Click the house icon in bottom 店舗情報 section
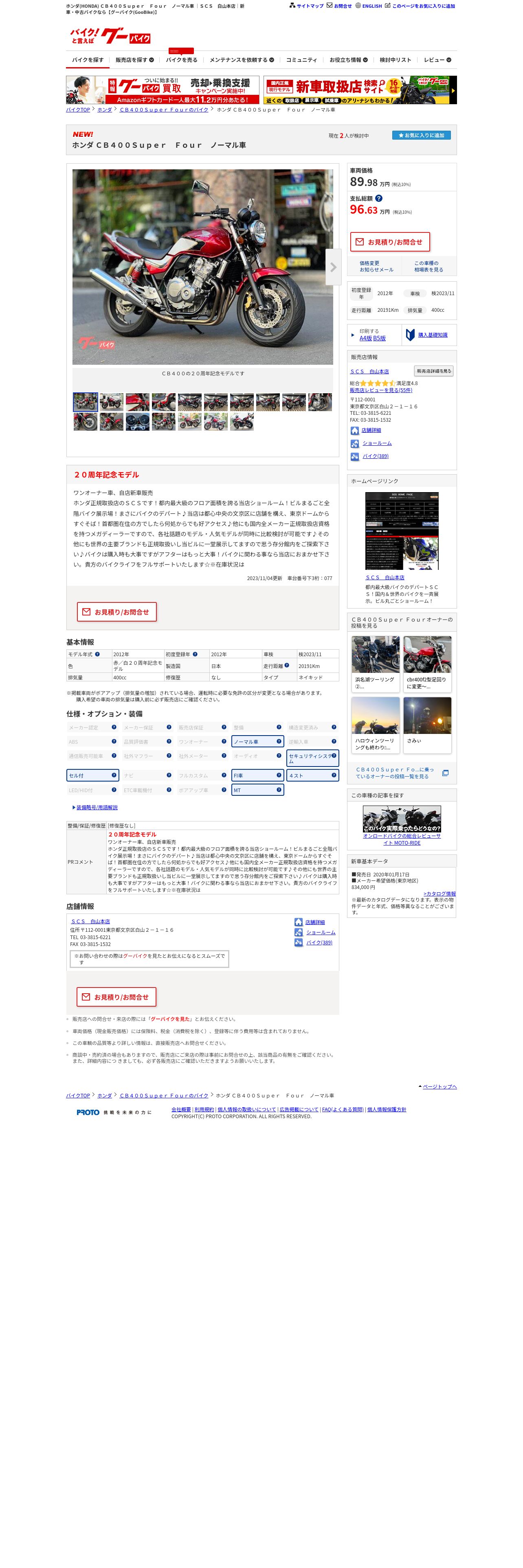Viewport: 523px width, 1568px height. tap(298, 922)
